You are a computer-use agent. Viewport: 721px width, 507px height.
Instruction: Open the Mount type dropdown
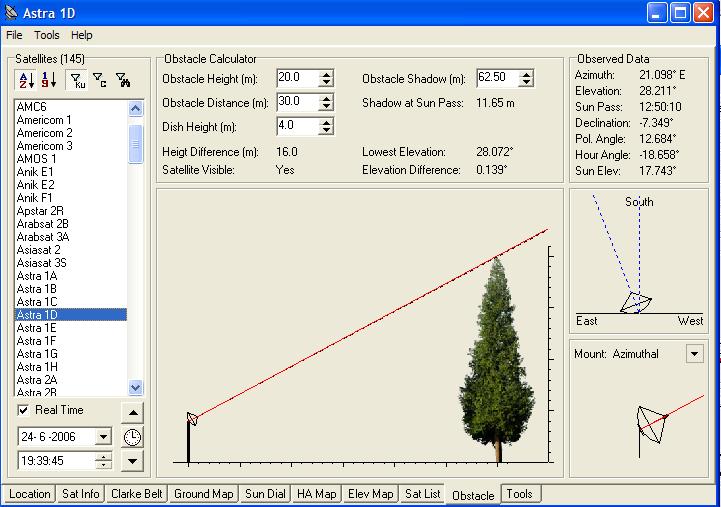[x=695, y=354]
